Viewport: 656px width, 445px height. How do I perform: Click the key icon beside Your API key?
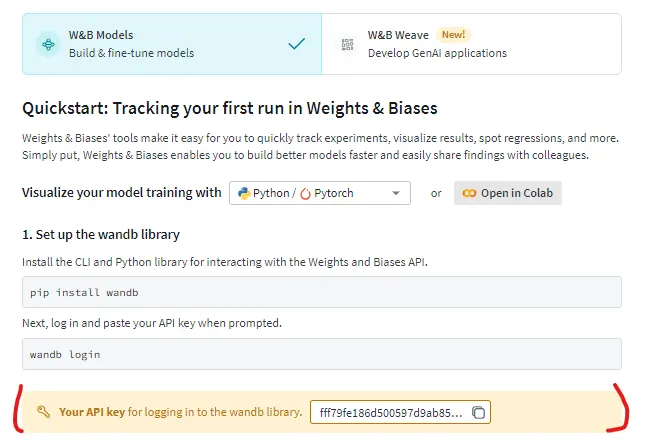pyautogui.click(x=43, y=412)
